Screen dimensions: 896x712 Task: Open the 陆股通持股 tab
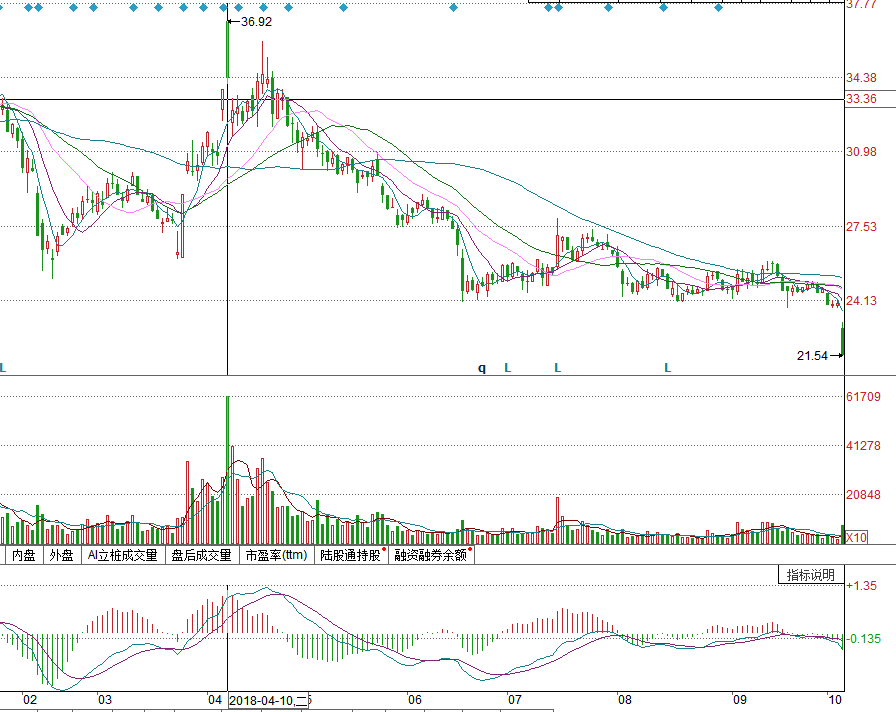351,555
